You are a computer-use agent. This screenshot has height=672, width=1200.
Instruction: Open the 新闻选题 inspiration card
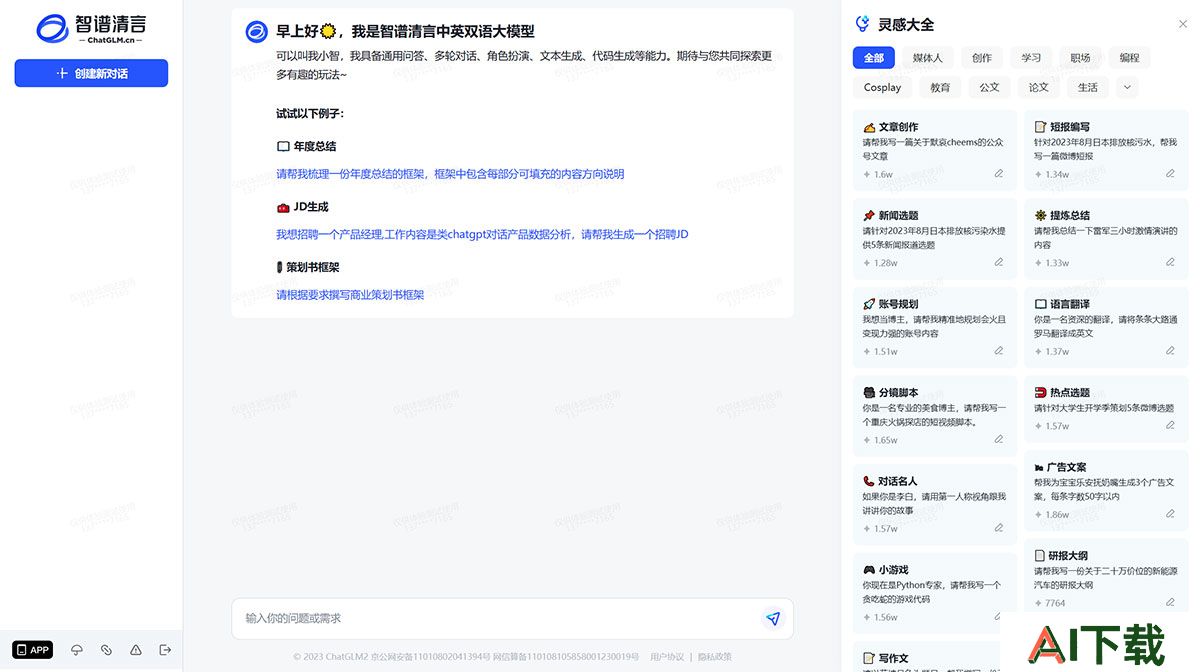click(935, 238)
